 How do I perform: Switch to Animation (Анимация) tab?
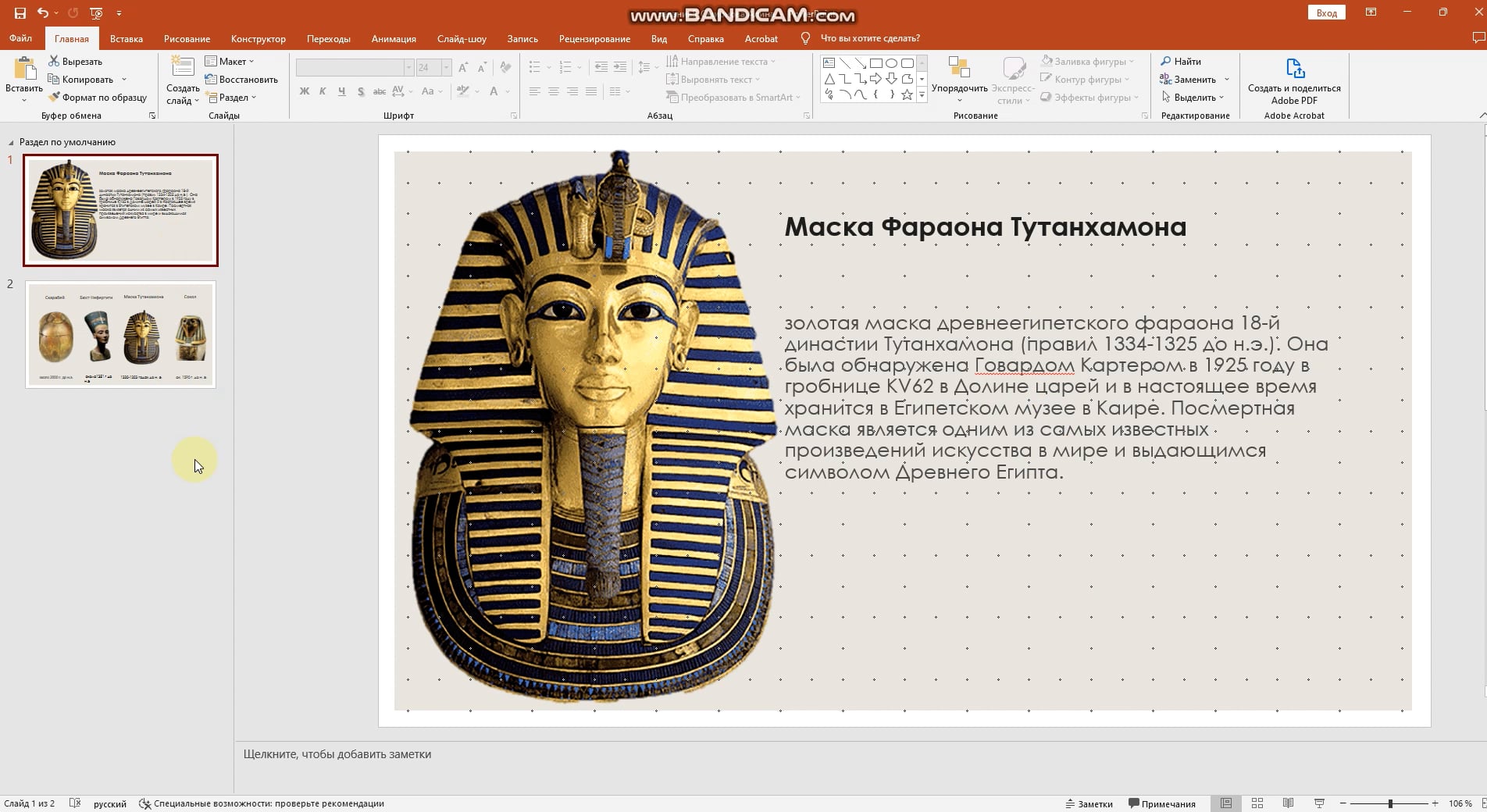tap(394, 38)
